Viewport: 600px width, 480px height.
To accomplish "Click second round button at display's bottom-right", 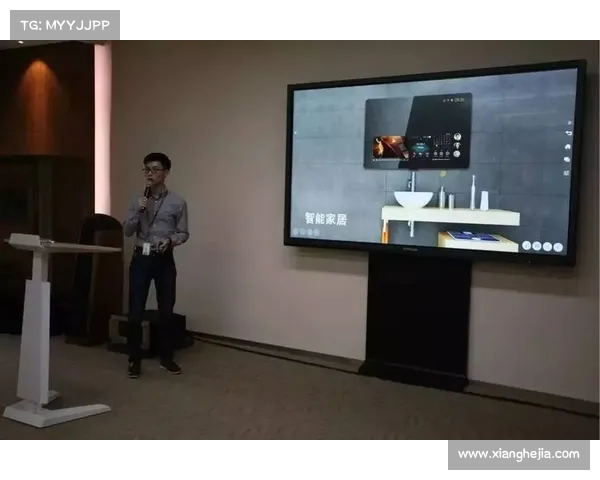I will point(537,246).
